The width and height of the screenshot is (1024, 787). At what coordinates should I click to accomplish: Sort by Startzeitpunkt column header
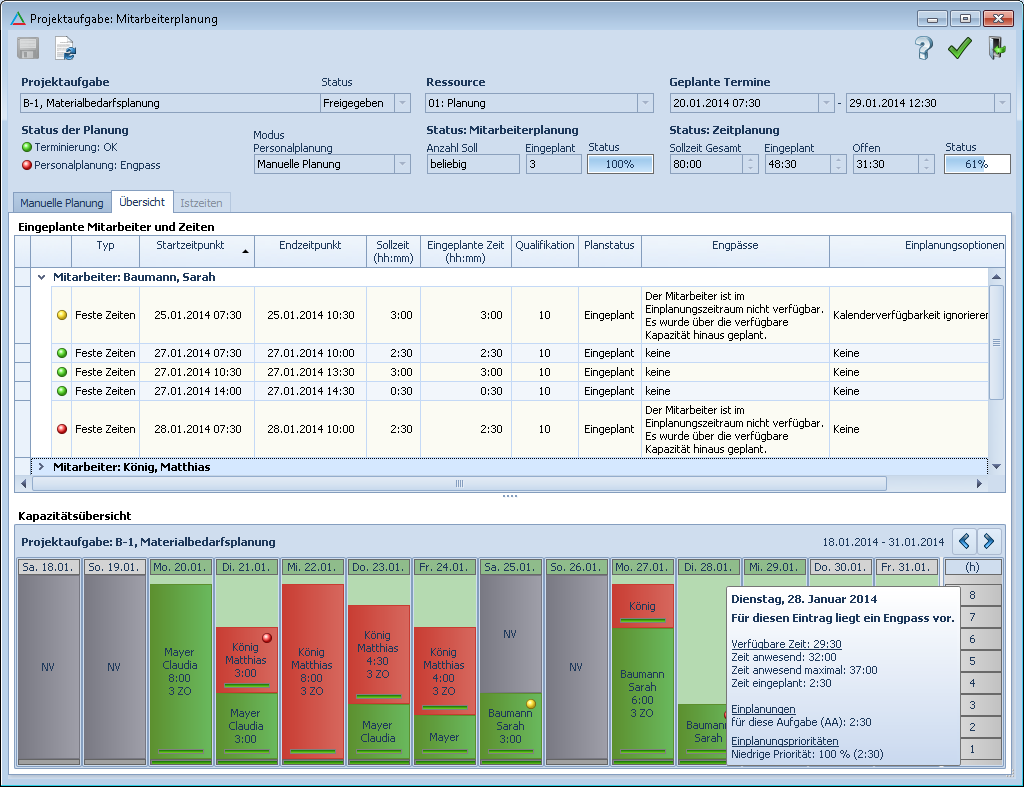tap(190, 245)
